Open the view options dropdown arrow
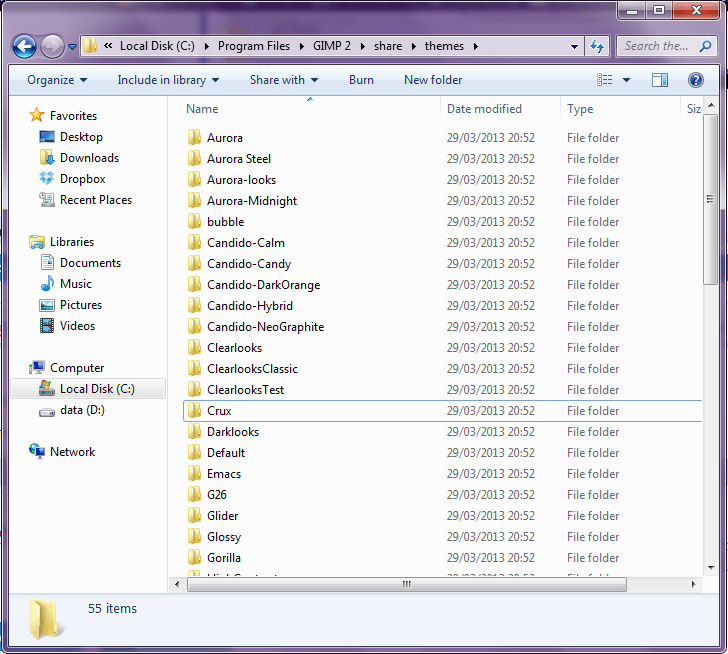728x654 pixels. [x=627, y=80]
